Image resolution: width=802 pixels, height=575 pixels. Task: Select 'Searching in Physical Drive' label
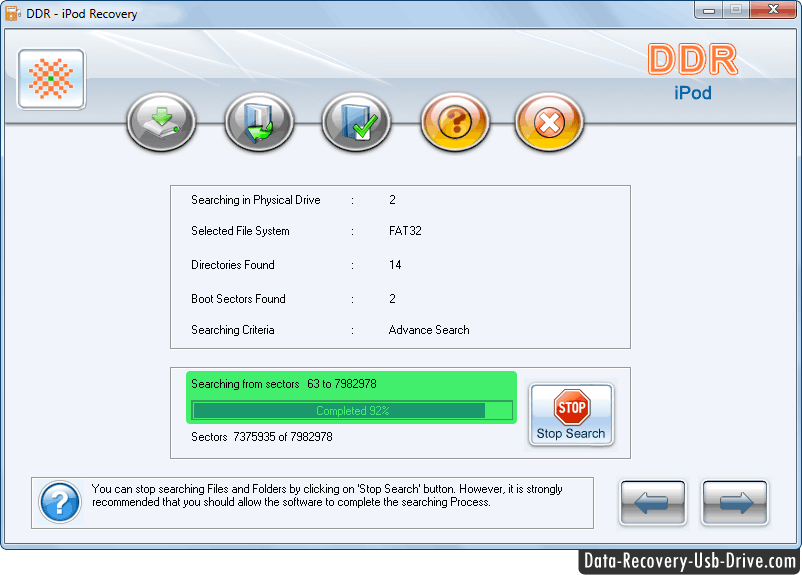pos(256,200)
